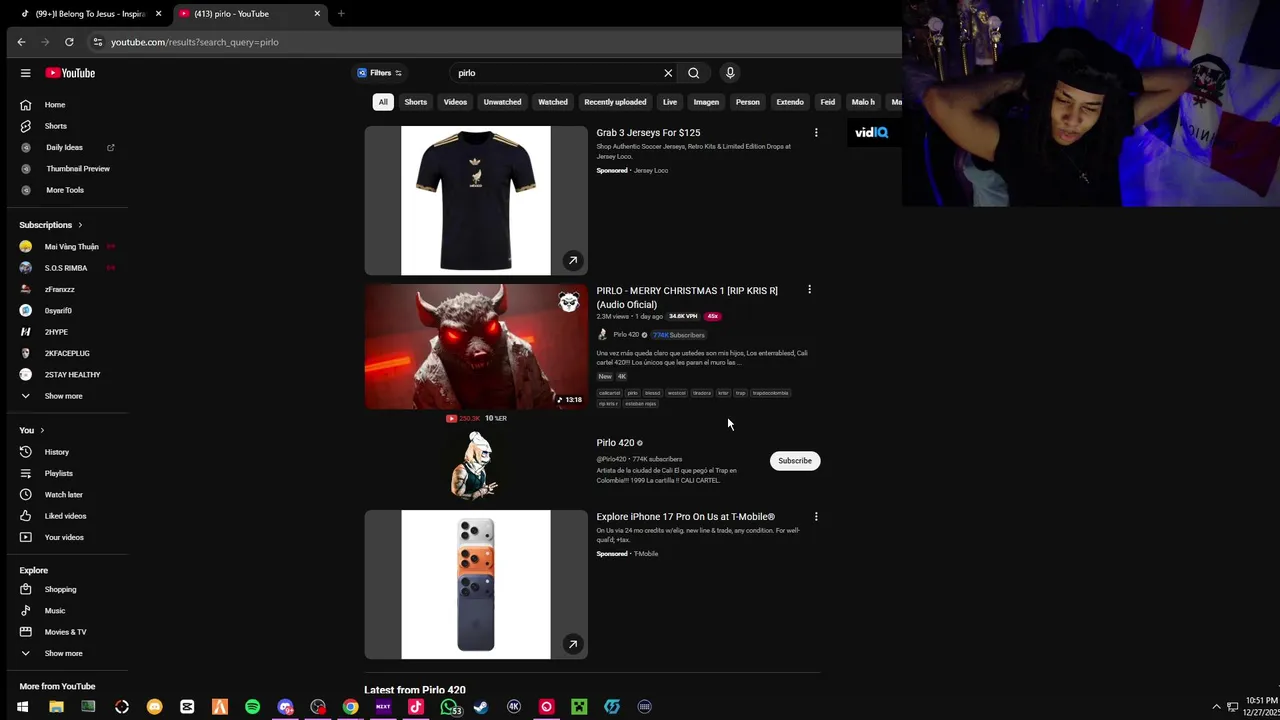Viewport: 1280px width, 720px height.
Task: Open Watch later in the sidebar
Action: click(64, 495)
